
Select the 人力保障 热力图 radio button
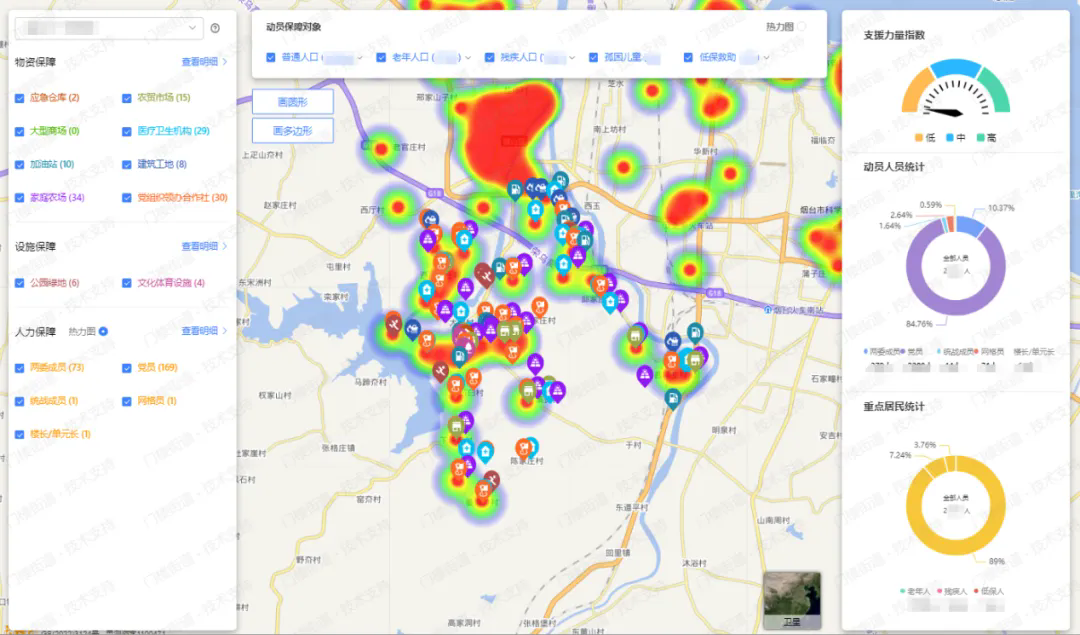coord(103,331)
